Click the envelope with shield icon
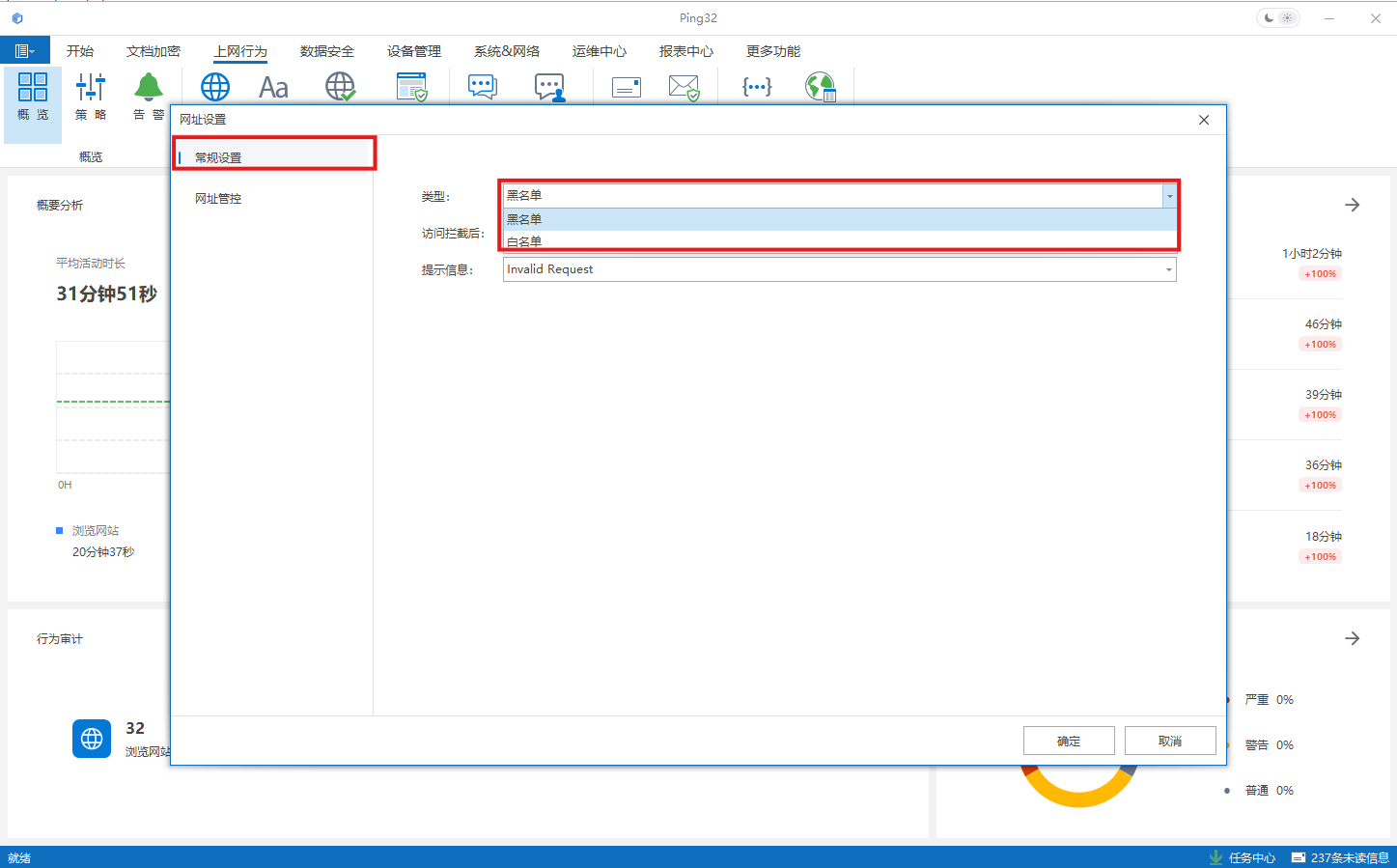The width and height of the screenshot is (1397, 868). tap(684, 88)
